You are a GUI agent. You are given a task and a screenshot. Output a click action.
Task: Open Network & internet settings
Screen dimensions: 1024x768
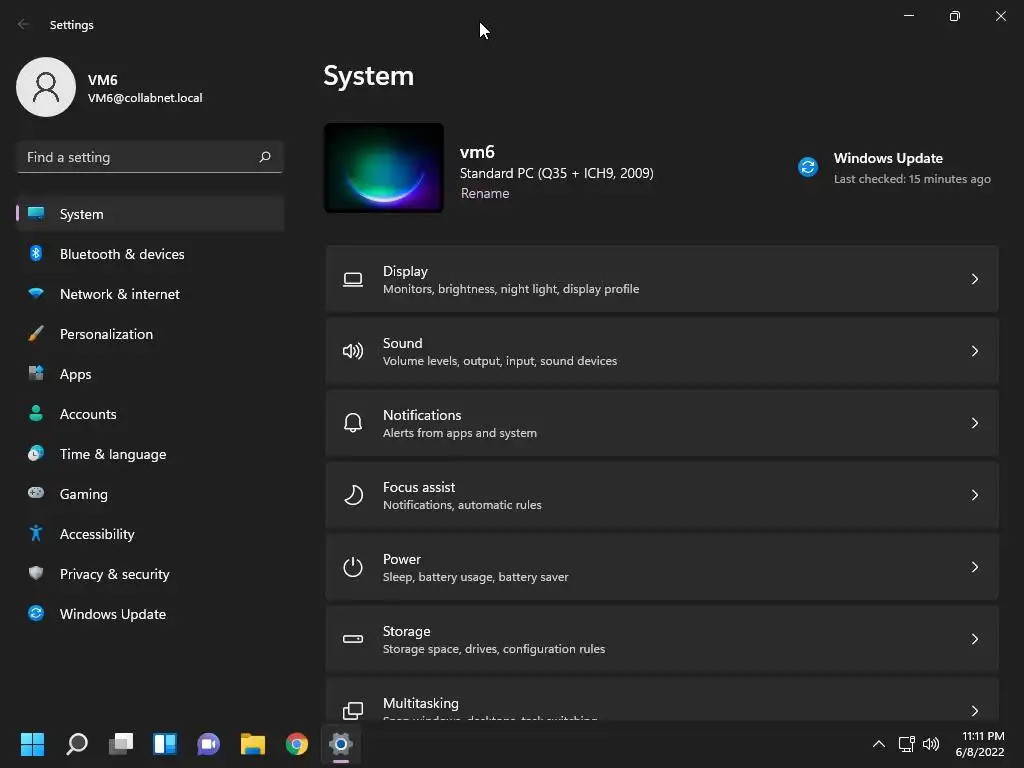click(150, 294)
